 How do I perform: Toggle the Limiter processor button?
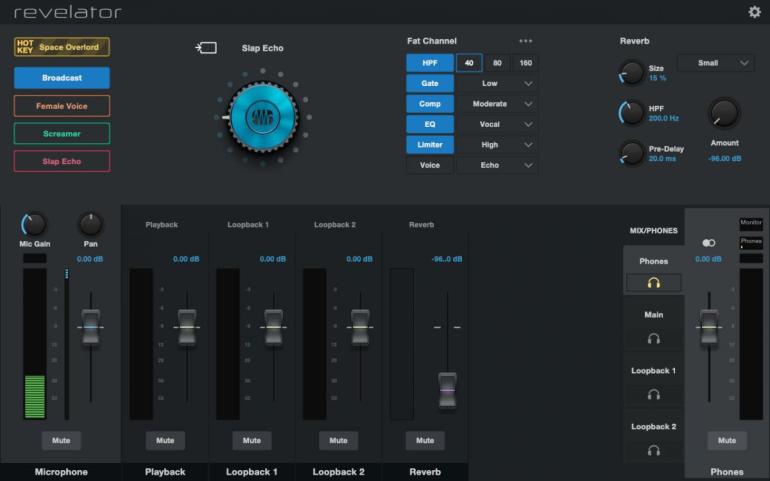pyautogui.click(x=430, y=144)
